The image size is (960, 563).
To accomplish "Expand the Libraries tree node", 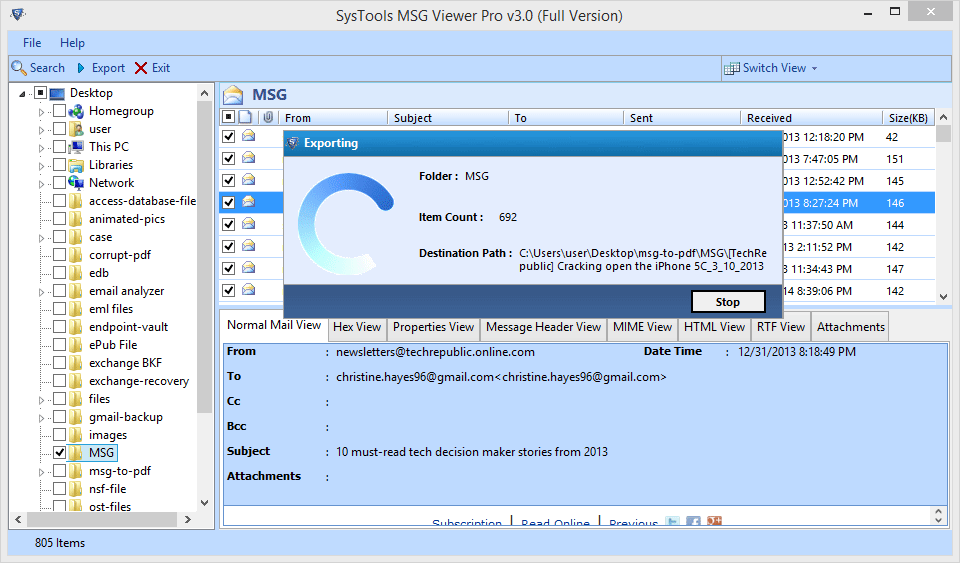I will 42,166.
